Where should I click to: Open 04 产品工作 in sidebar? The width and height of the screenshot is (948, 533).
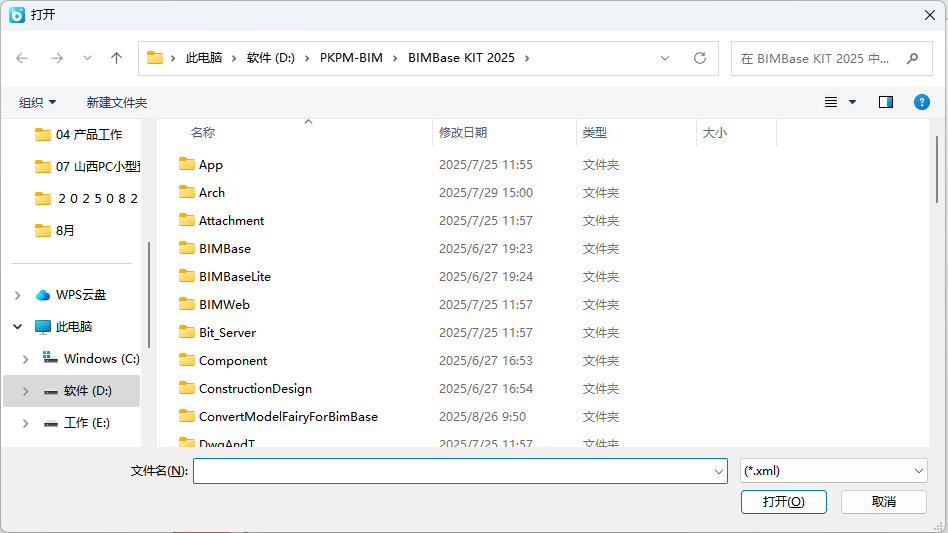pyautogui.click(x=89, y=135)
